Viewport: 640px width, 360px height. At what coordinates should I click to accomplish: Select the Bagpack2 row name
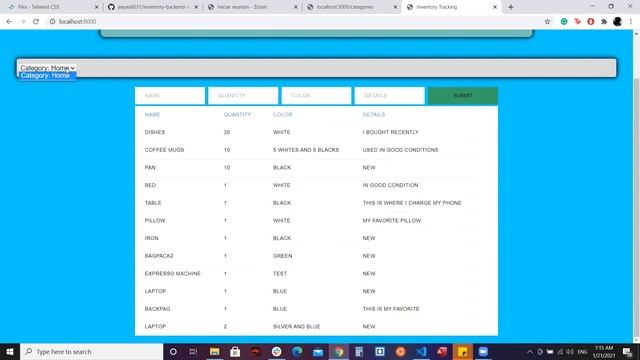[x=159, y=256]
